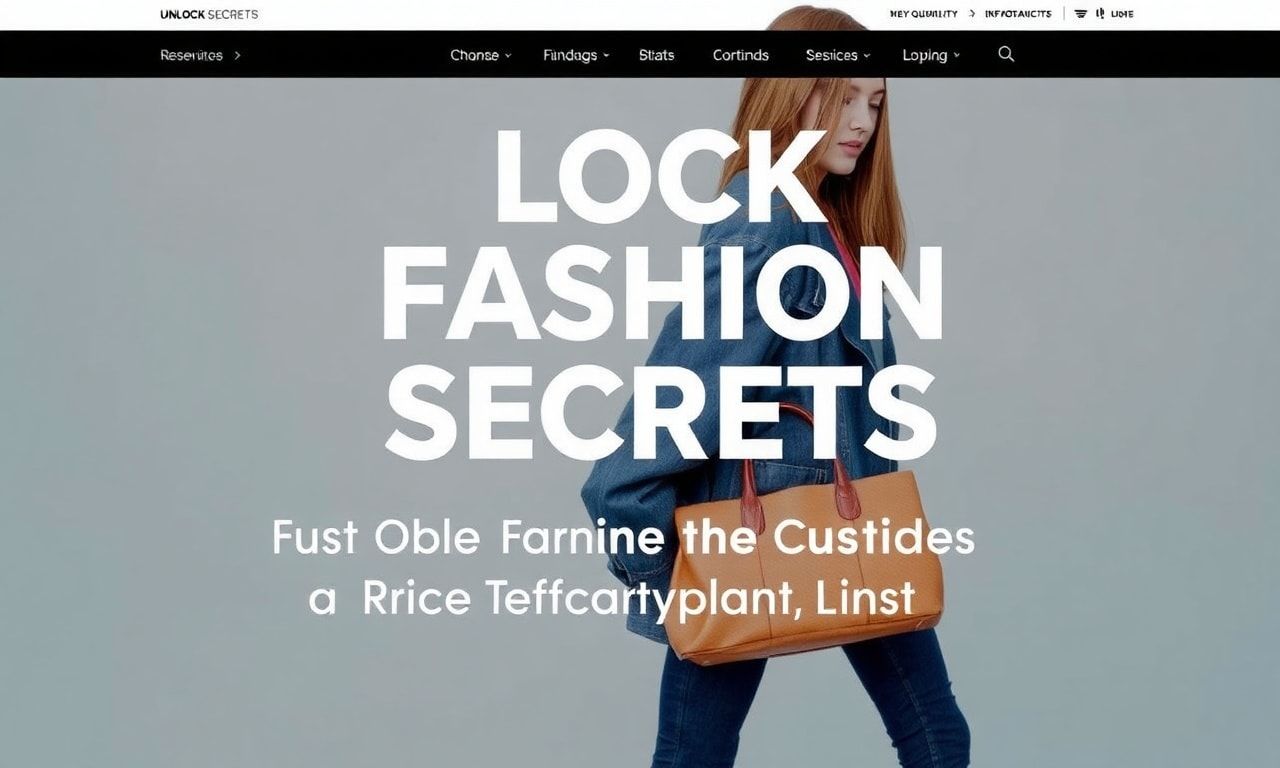Click the arrow after Resenites
Viewport: 1280px width, 768px height.
pyautogui.click(x=237, y=55)
